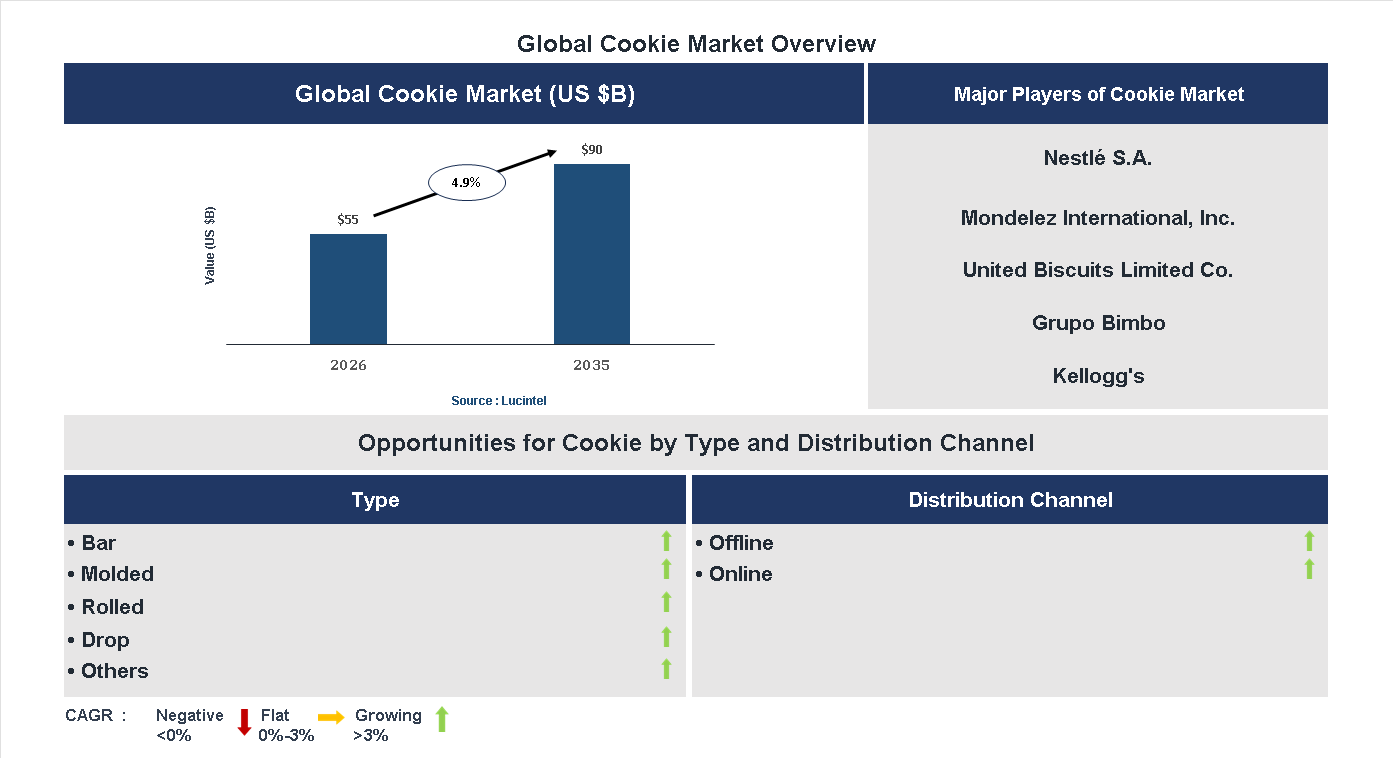This screenshot has height=758, width=1393.
Task: Click the growth arrow beside Drop
Action: pos(666,636)
